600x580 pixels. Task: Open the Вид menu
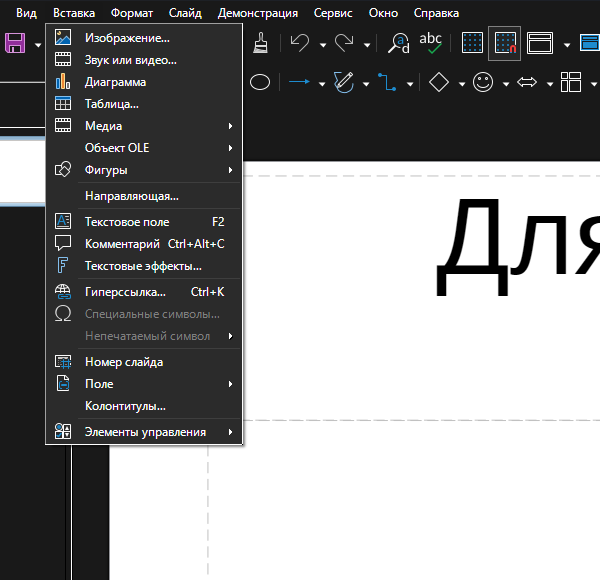point(26,13)
